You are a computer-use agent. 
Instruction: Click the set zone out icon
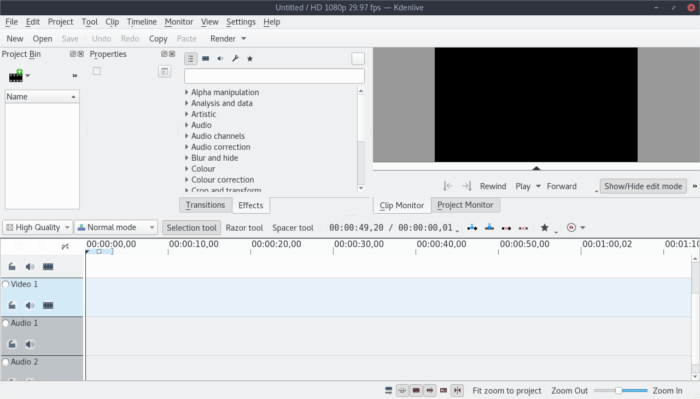[x=467, y=186]
